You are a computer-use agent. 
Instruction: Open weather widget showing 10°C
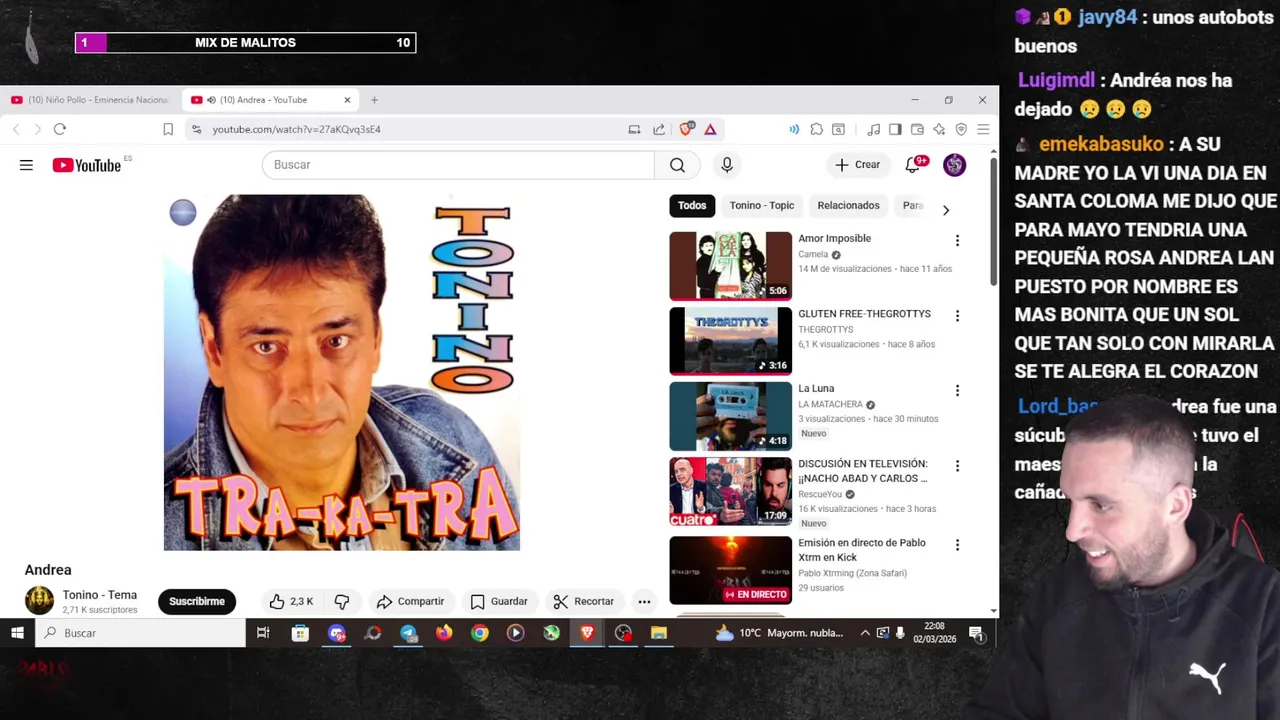pos(780,632)
